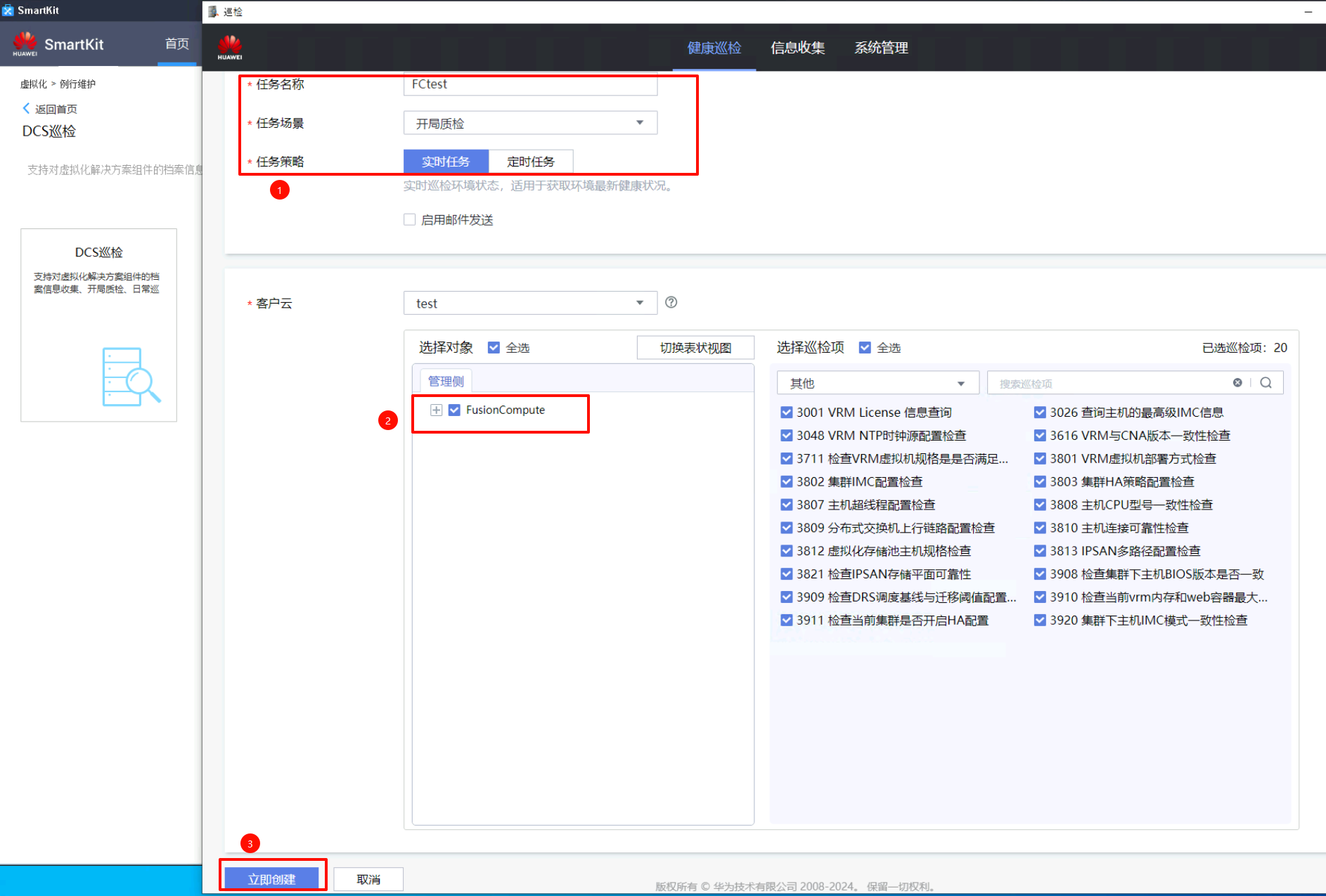The image size is (1326, 896).
Task: Click the search magnifier icon in 搜索巡检项
Action: (1266, 383)
